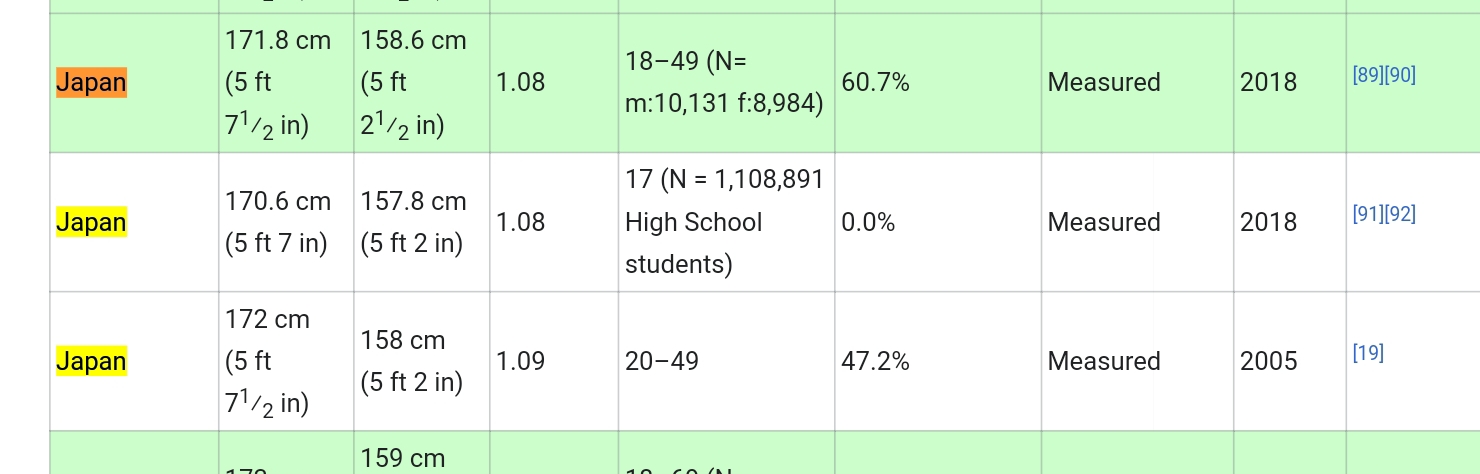Click Measured in the 60.7% row
The image size is (1480, 474).
(x=1104, y=82)
